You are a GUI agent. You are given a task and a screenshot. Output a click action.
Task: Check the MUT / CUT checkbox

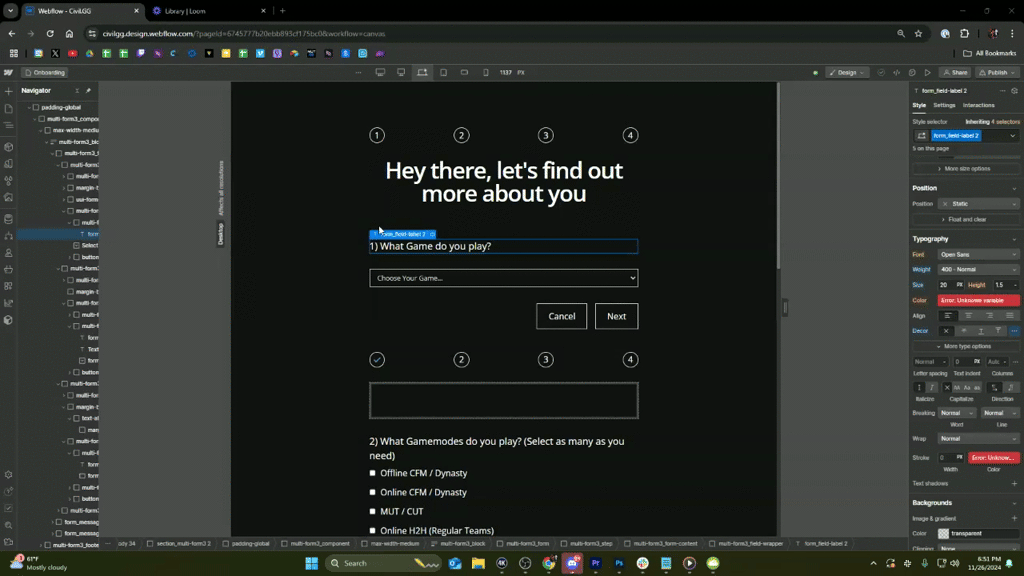pyautogui.click(x=372, y=511)
